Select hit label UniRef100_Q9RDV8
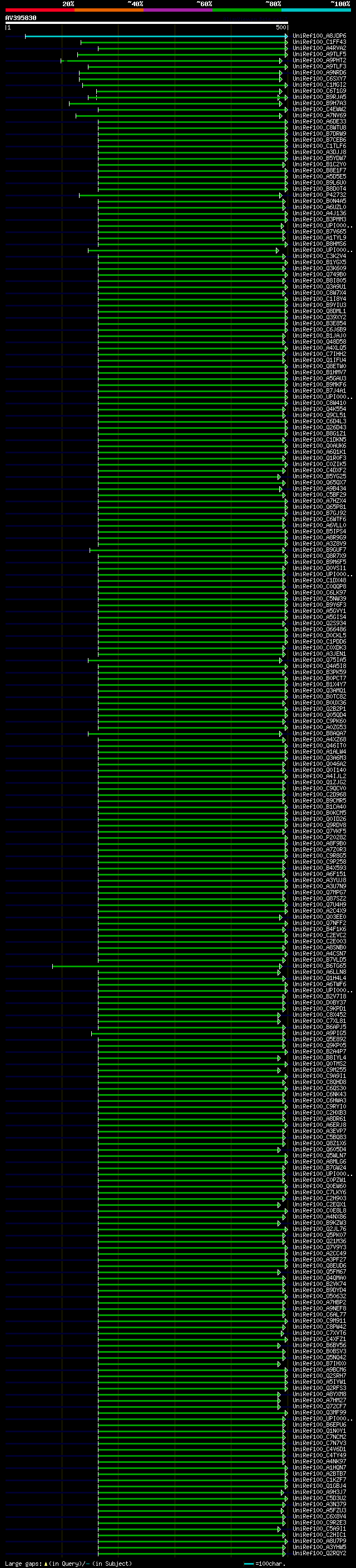The height and width of the screenshot is (1568, 356). pos(319,825)
